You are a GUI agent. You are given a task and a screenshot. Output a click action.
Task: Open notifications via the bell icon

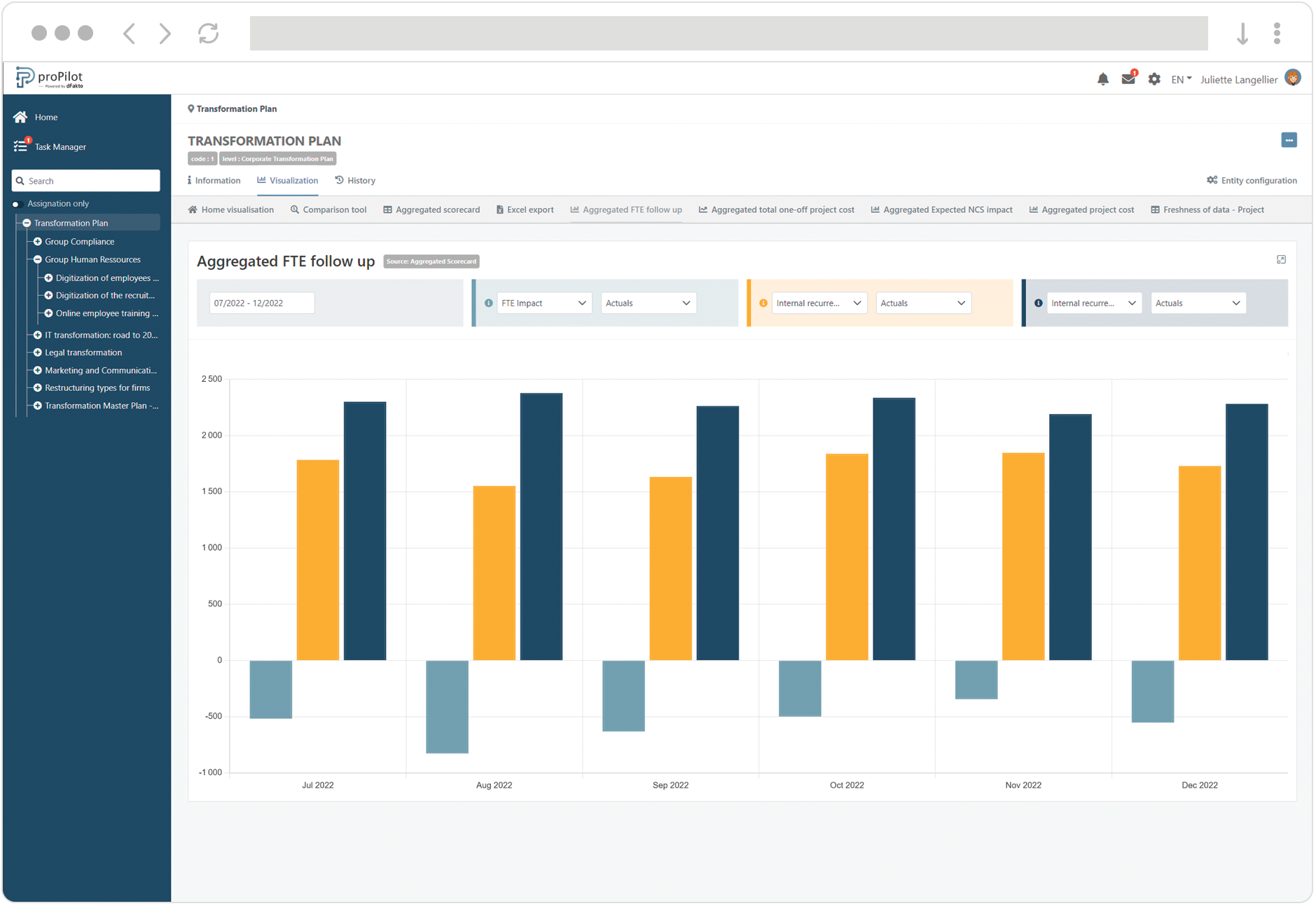click(x=1103, y=78)
